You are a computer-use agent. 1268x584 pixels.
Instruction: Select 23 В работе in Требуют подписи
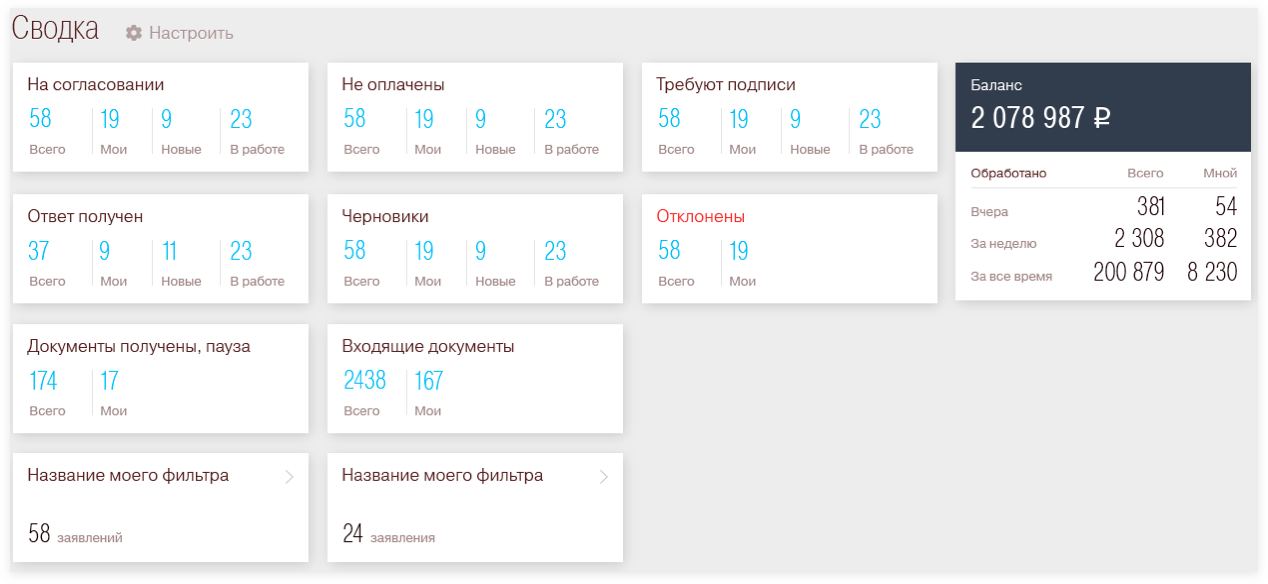coord(886,131)
